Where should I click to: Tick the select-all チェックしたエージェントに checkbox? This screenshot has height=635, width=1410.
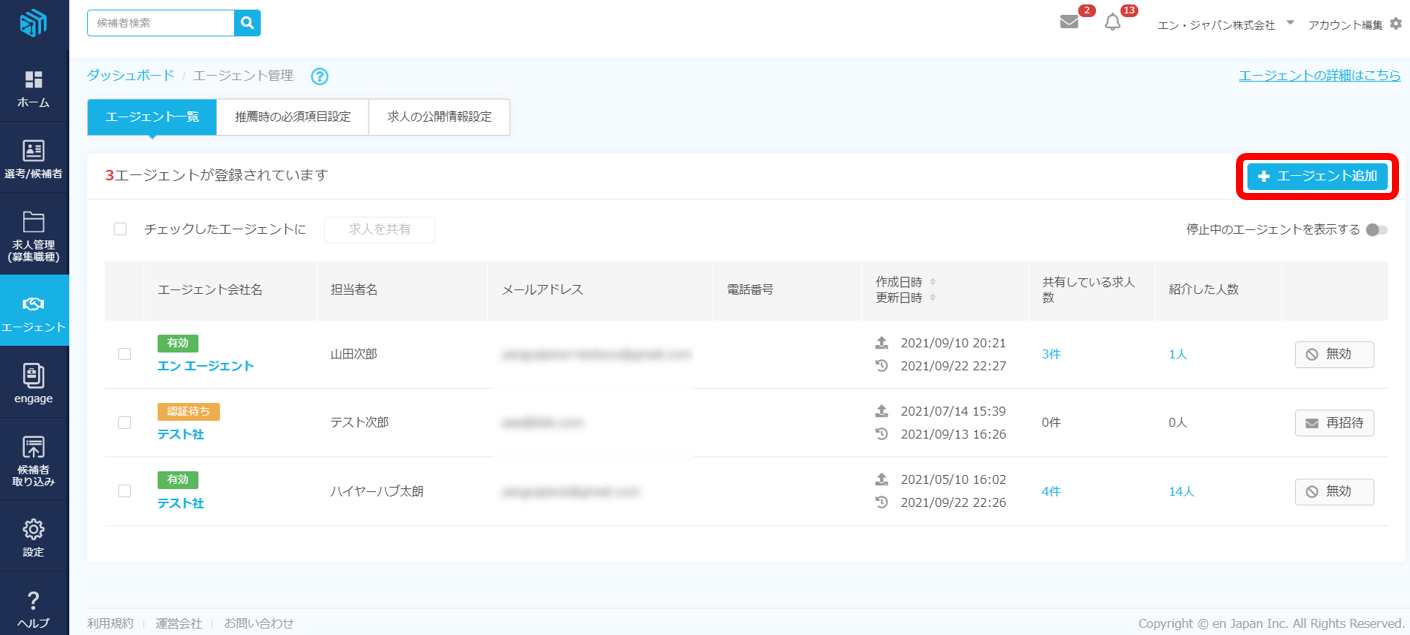tap(120, 229)
